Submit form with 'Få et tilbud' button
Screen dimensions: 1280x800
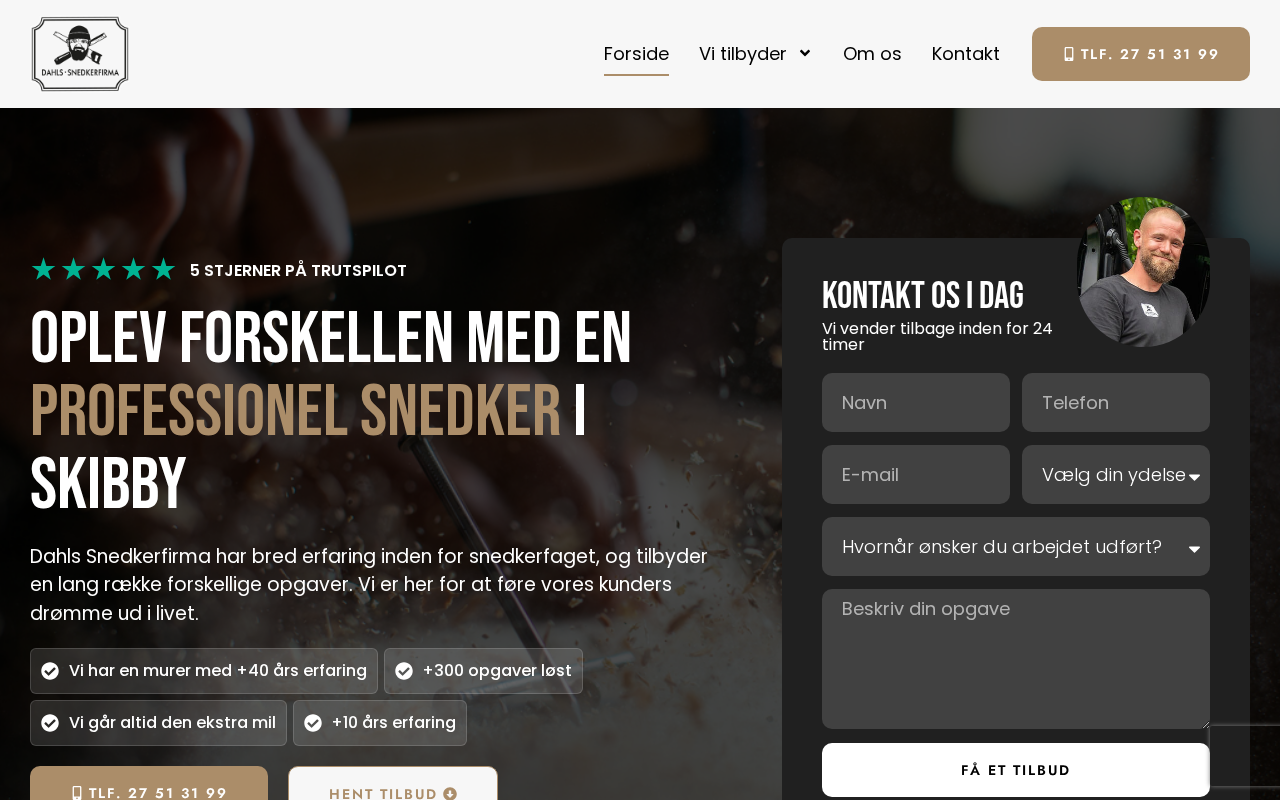pos(1016,770)
